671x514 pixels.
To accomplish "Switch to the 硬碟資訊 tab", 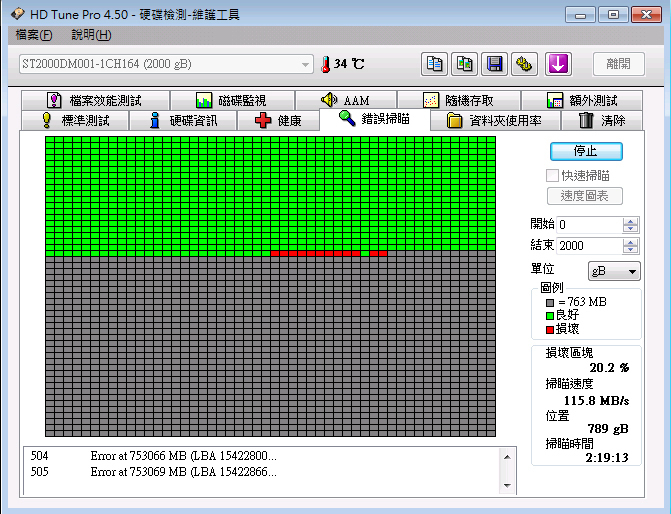I will pos(183,120).
